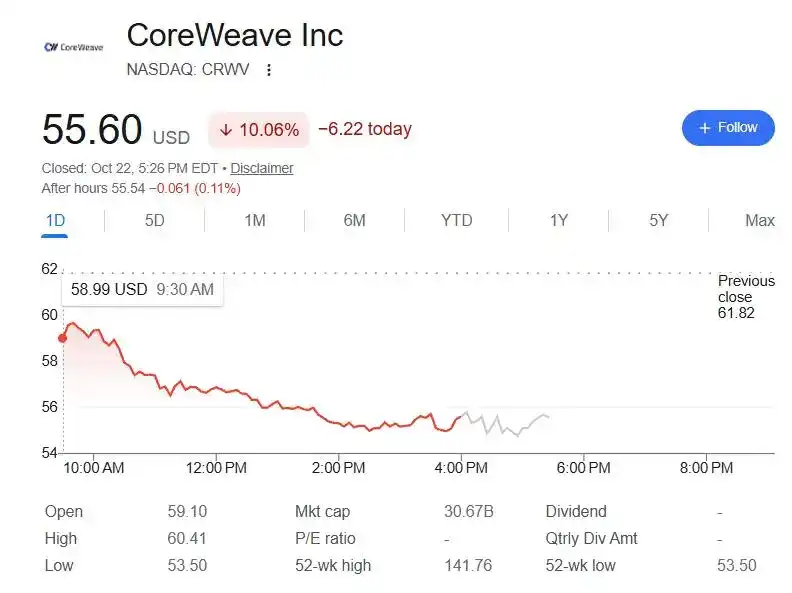Select the YTD chart range tab
The height and width of the screenshot is (593, 792).
click(457, 221)
